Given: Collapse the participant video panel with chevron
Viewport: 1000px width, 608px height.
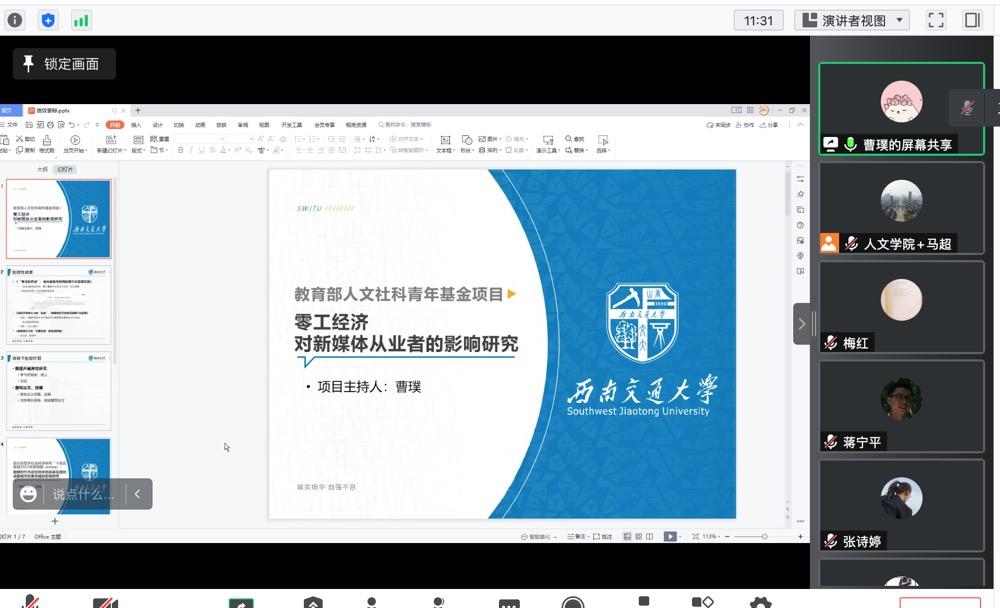Looking at the screenshot, I should point(801,324).
